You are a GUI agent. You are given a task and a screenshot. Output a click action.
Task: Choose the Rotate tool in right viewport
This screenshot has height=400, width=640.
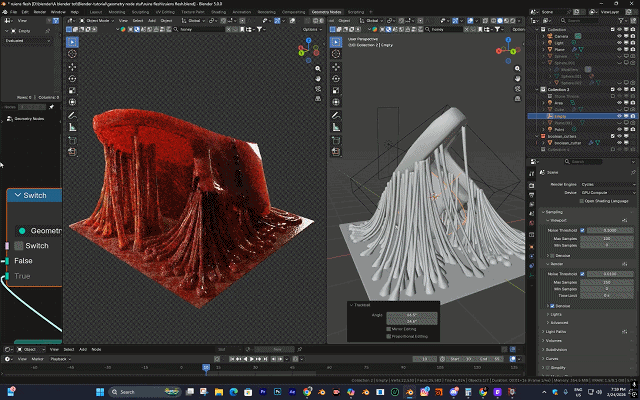coord(337,78)
